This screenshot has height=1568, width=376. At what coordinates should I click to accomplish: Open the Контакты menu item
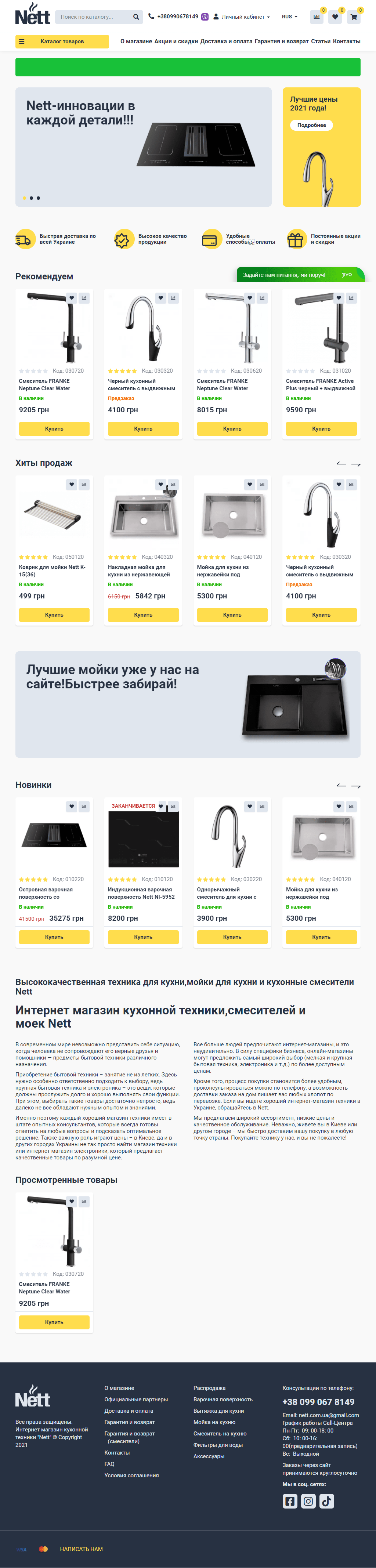[x=347, y=41]
